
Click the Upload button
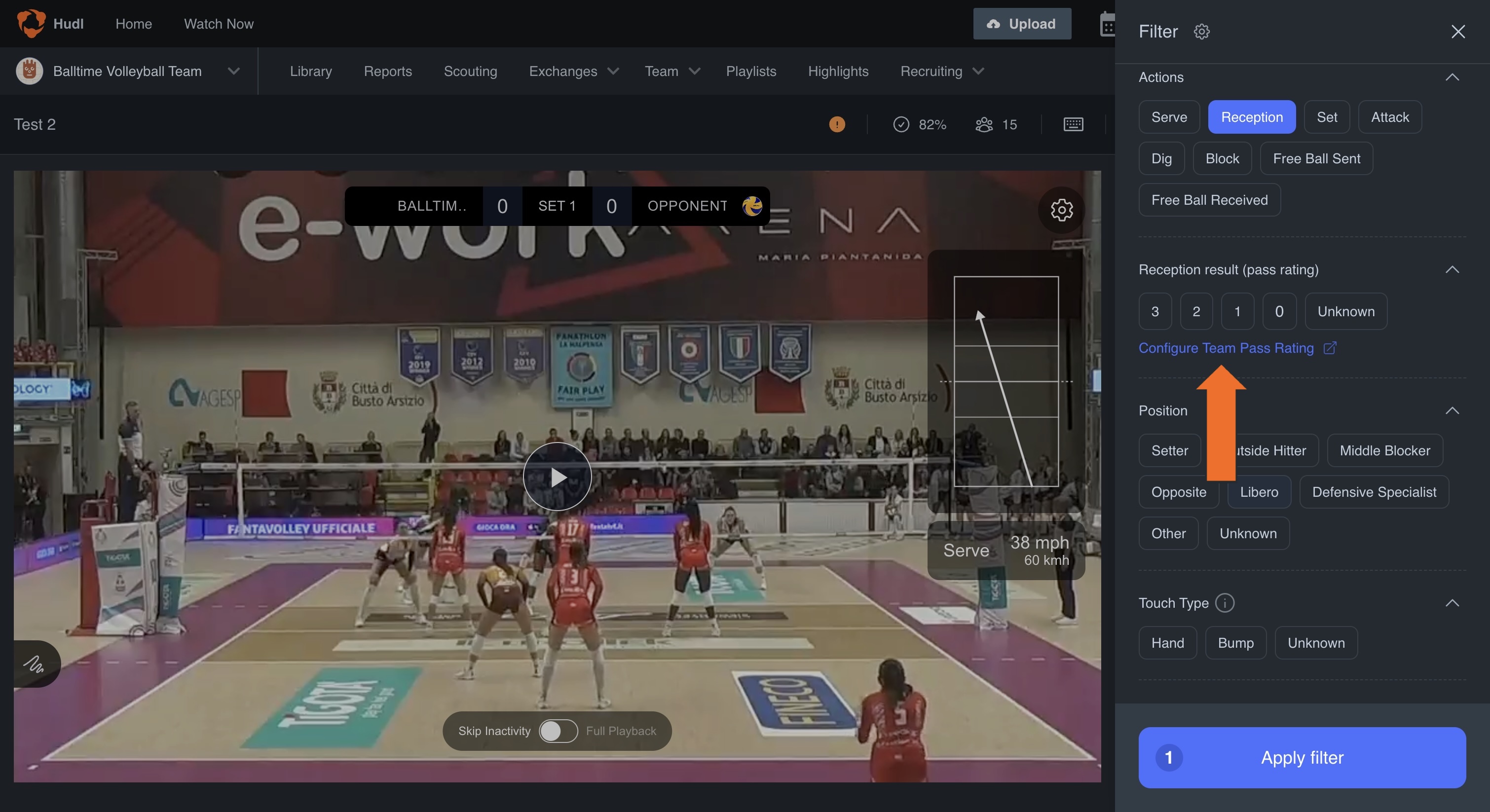(x=1022, y=24)
